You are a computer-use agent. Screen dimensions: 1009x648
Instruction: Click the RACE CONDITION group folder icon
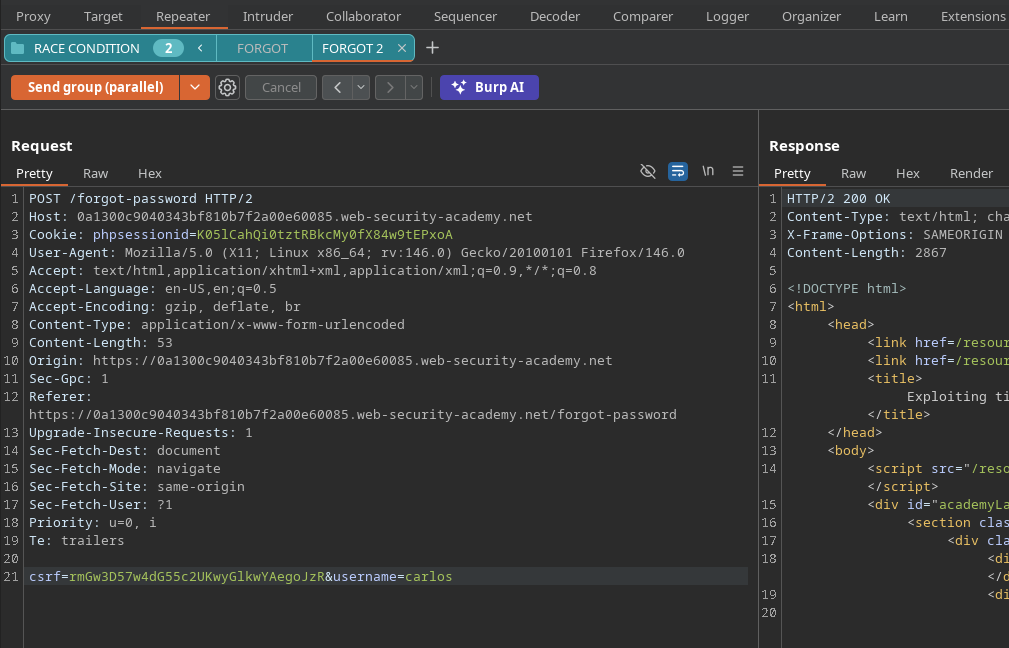tap(18, 48)
